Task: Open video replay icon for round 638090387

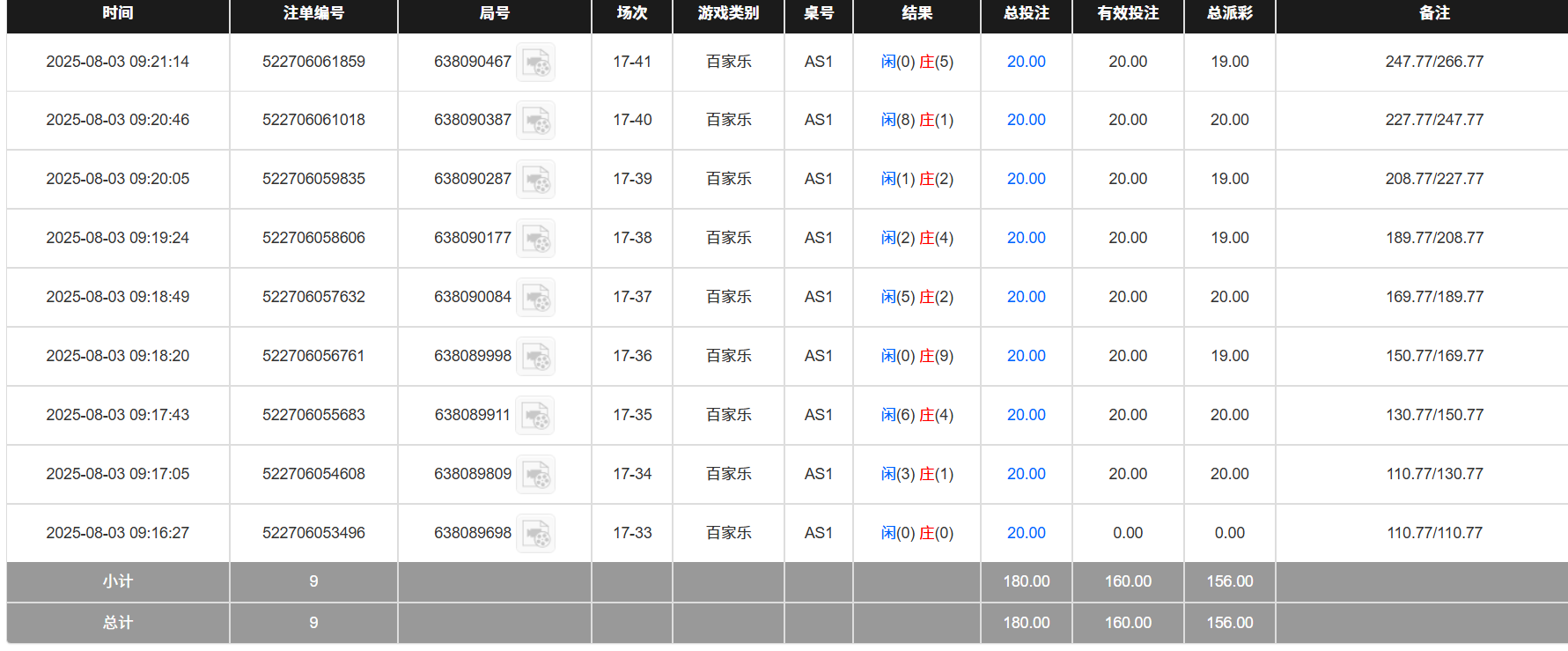Action: click(x=535, y=121)
